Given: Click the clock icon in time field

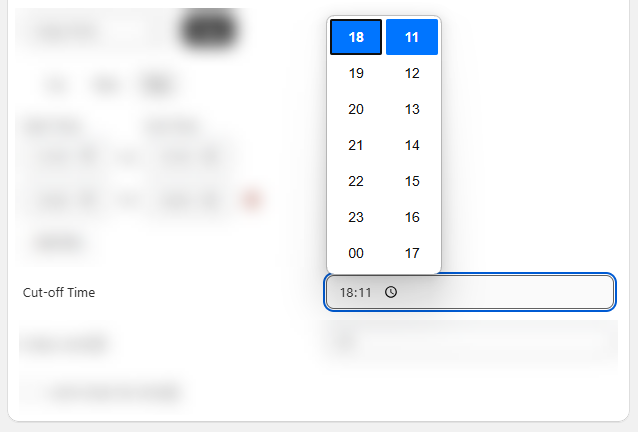Looking at the screenshot, I should 391,293.
